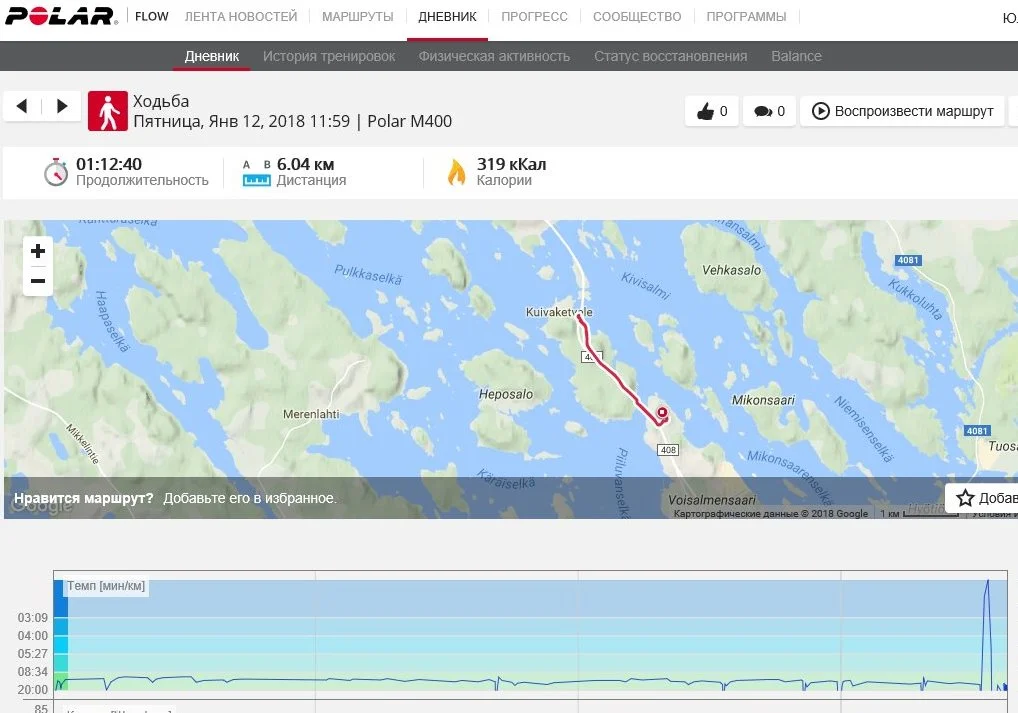Like the training with thumbs-up button
The width and height of the screenshot is (1018, 713).
[712, 112]
